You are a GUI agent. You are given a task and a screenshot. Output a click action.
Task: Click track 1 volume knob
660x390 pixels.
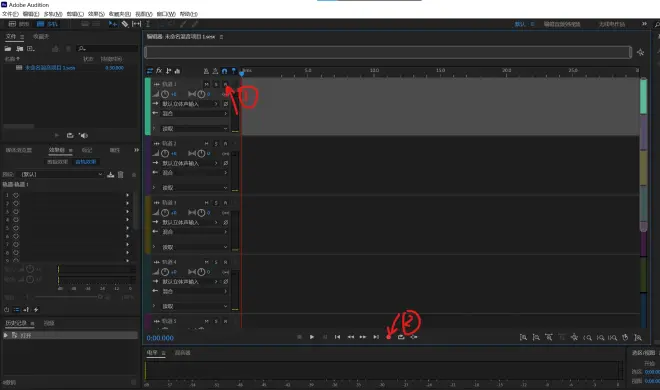point(165,94)
